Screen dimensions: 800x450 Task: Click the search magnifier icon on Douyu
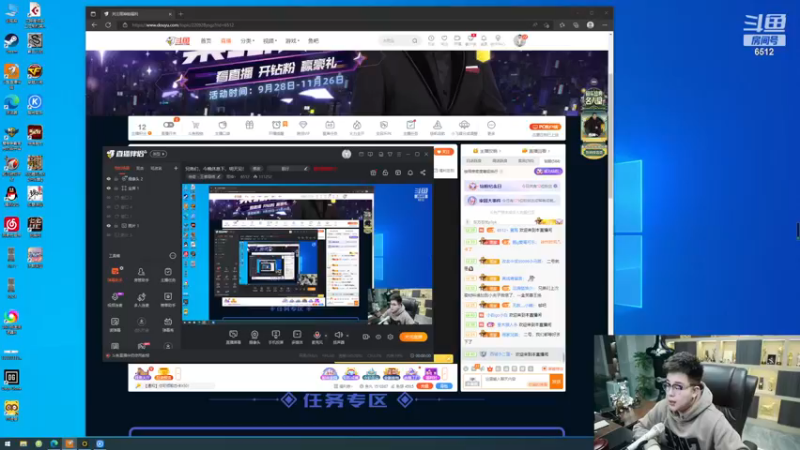pos(415,41)
